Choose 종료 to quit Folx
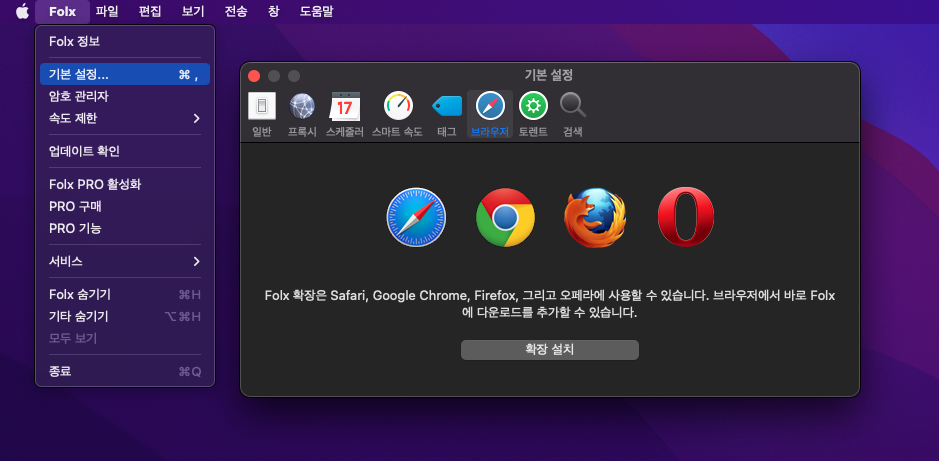 125,372
